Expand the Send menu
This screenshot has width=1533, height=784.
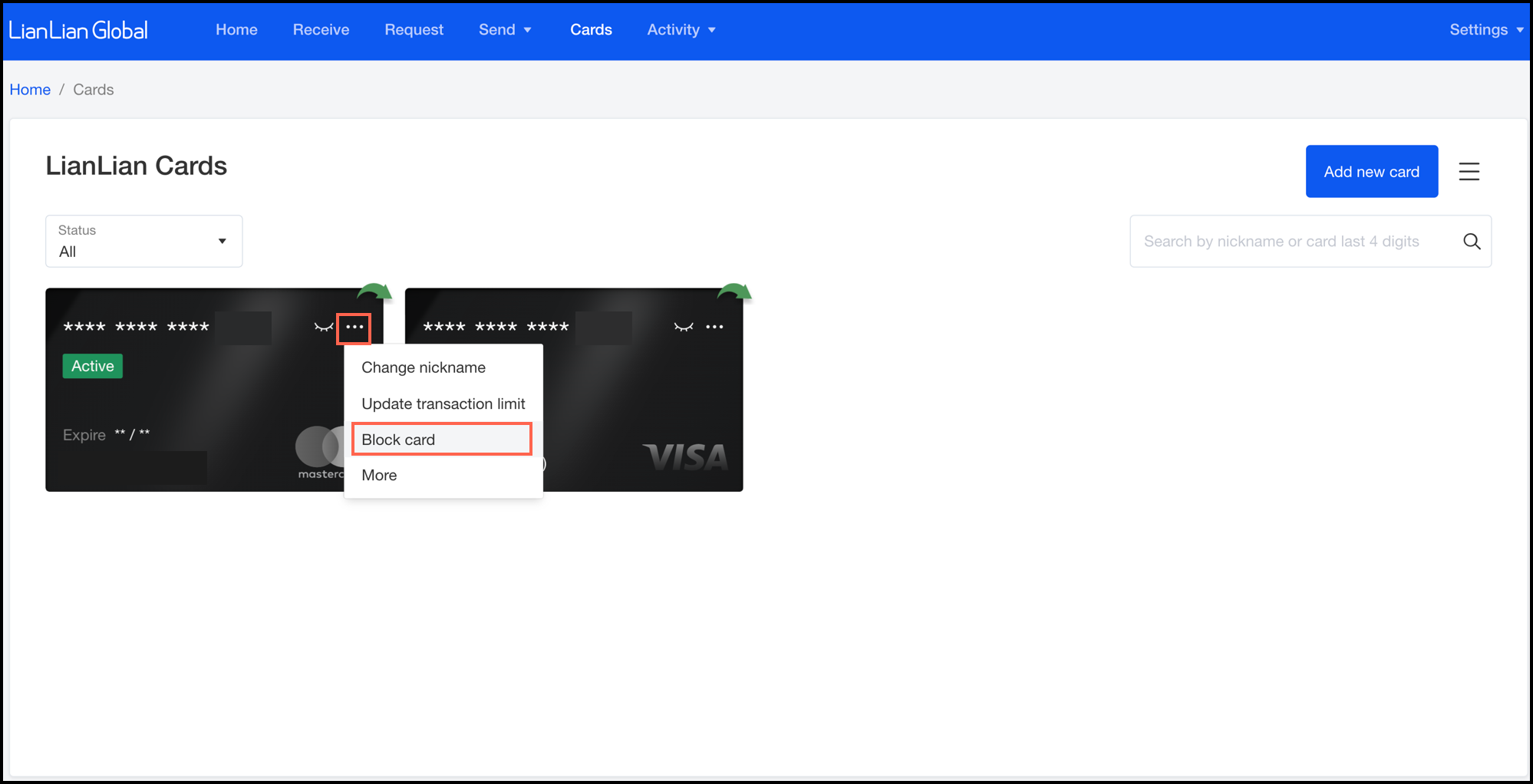point(505,30)
